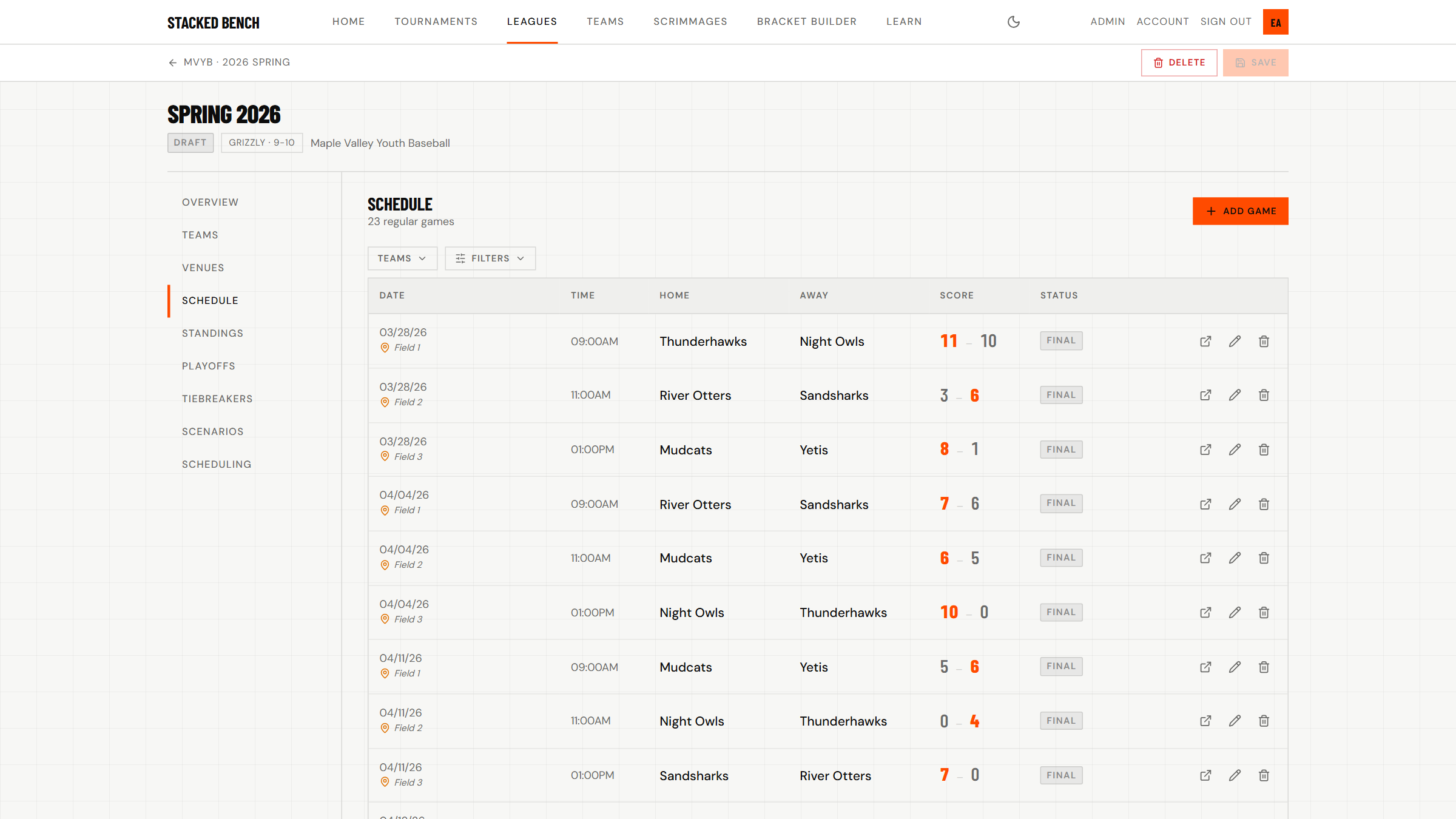This screenshot has height=819, width=1456.
Task: Expand the Filters dropdown
Action: 490,258
